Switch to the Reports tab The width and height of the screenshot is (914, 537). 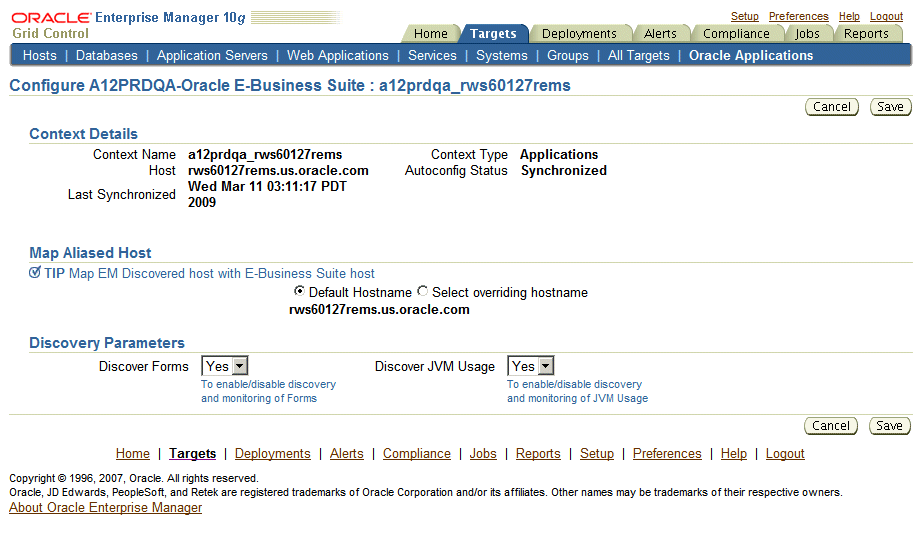[866, 34]
